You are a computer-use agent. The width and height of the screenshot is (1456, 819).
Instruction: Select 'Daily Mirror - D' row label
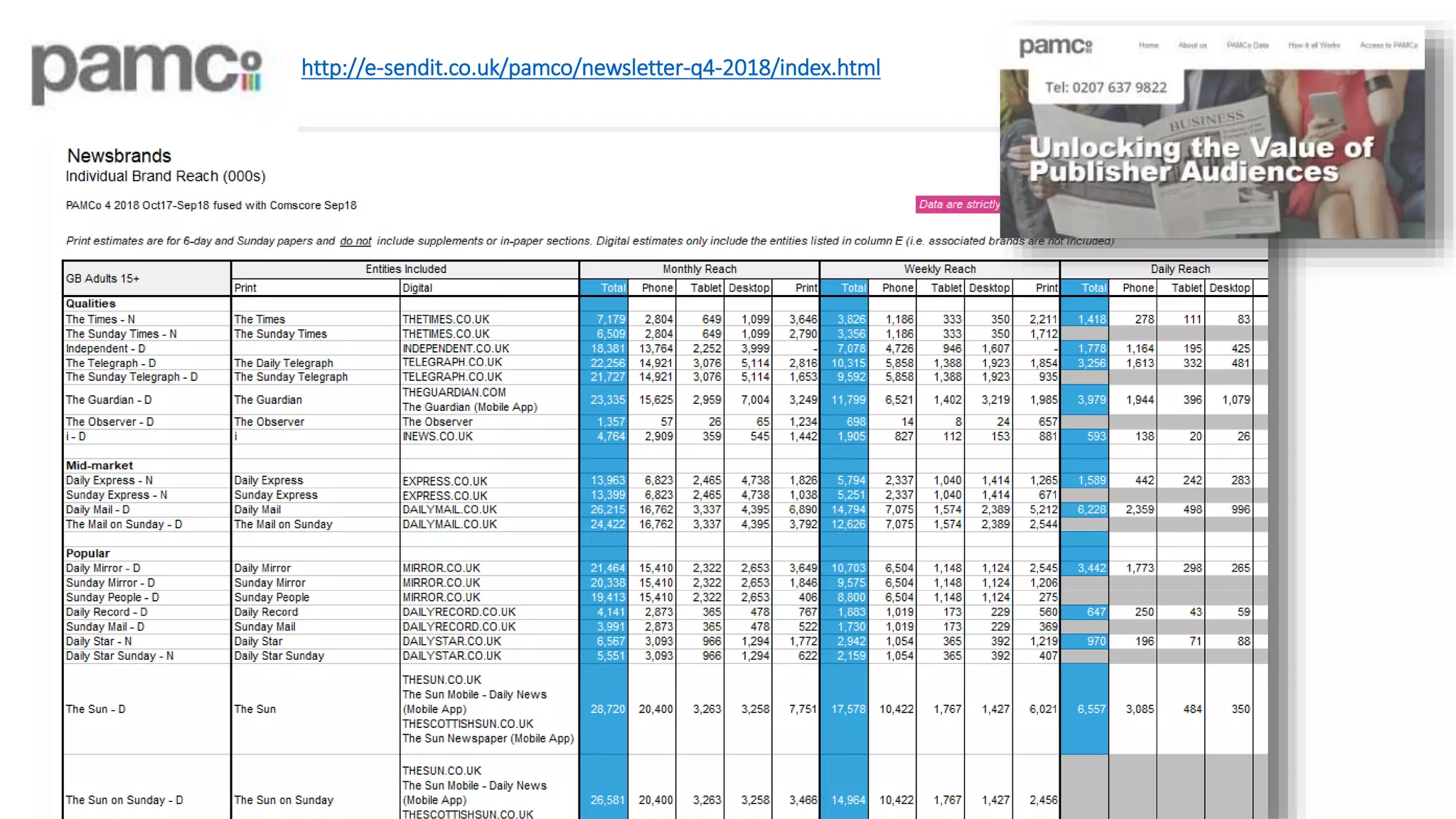pos(103,568)
